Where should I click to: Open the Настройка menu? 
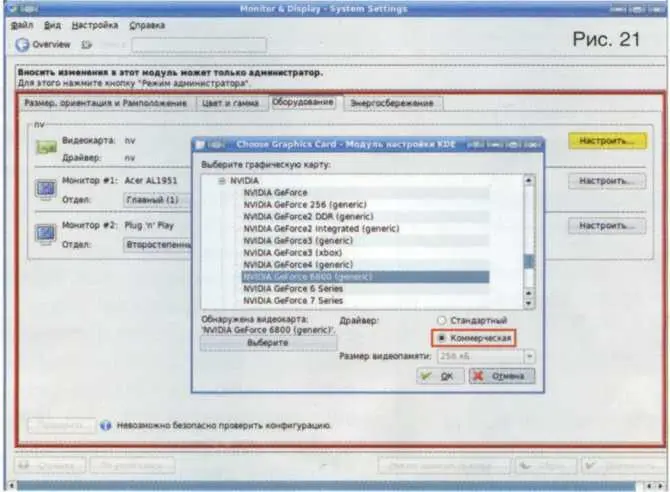[95, 25]
